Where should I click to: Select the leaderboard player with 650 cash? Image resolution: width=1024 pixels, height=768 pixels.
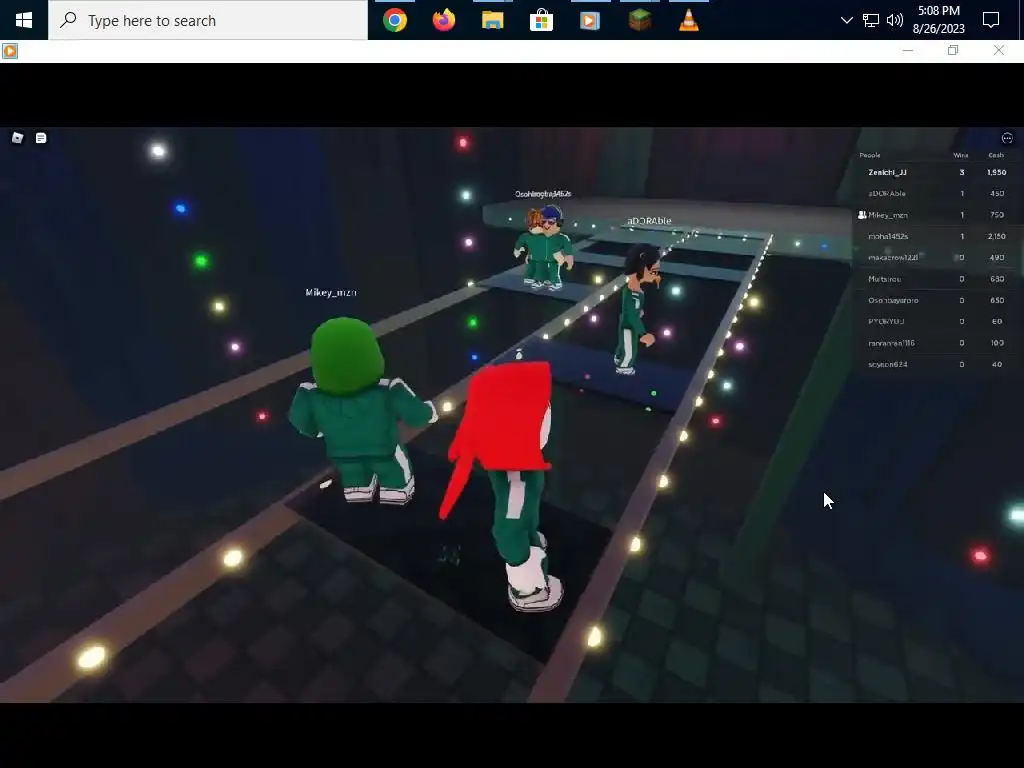[935, 300]
